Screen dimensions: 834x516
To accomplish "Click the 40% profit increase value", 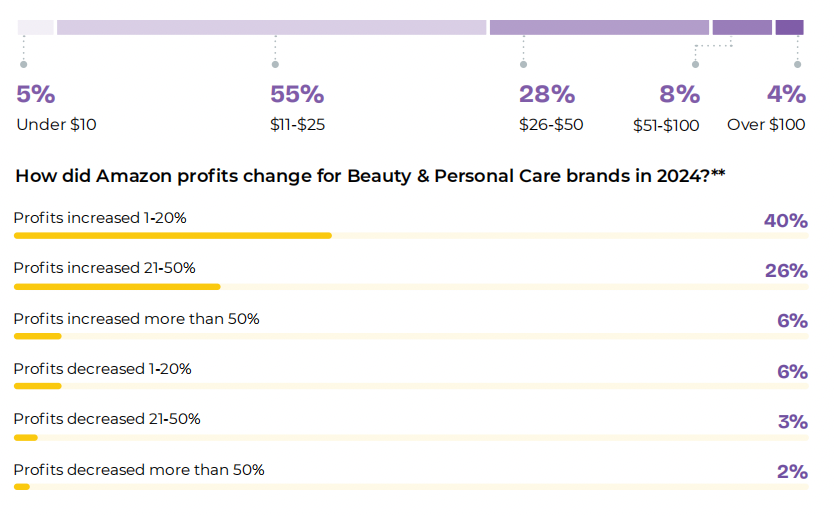I will click(x=785, y=221).
